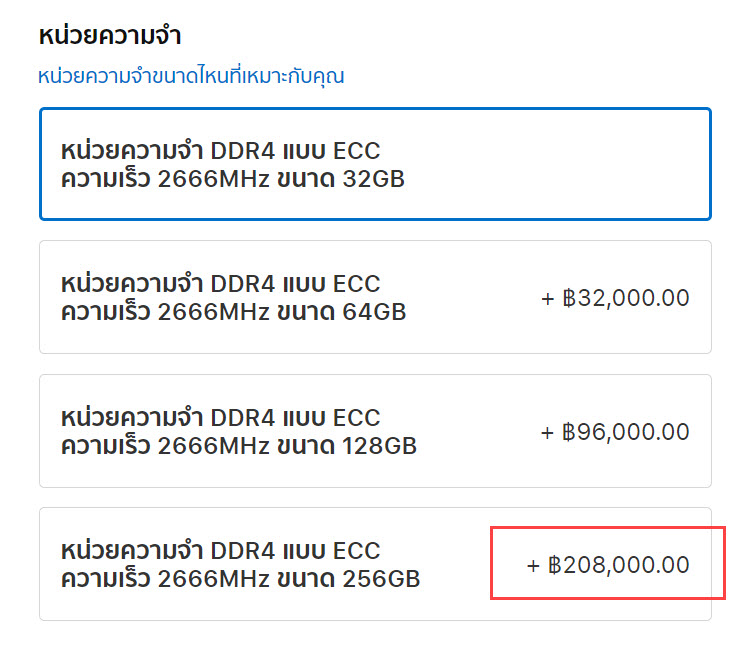The width and height of the screenshot is (750, 649).
Task: Click the + ฿96,000.00 price label
Action: coord(615,432)
